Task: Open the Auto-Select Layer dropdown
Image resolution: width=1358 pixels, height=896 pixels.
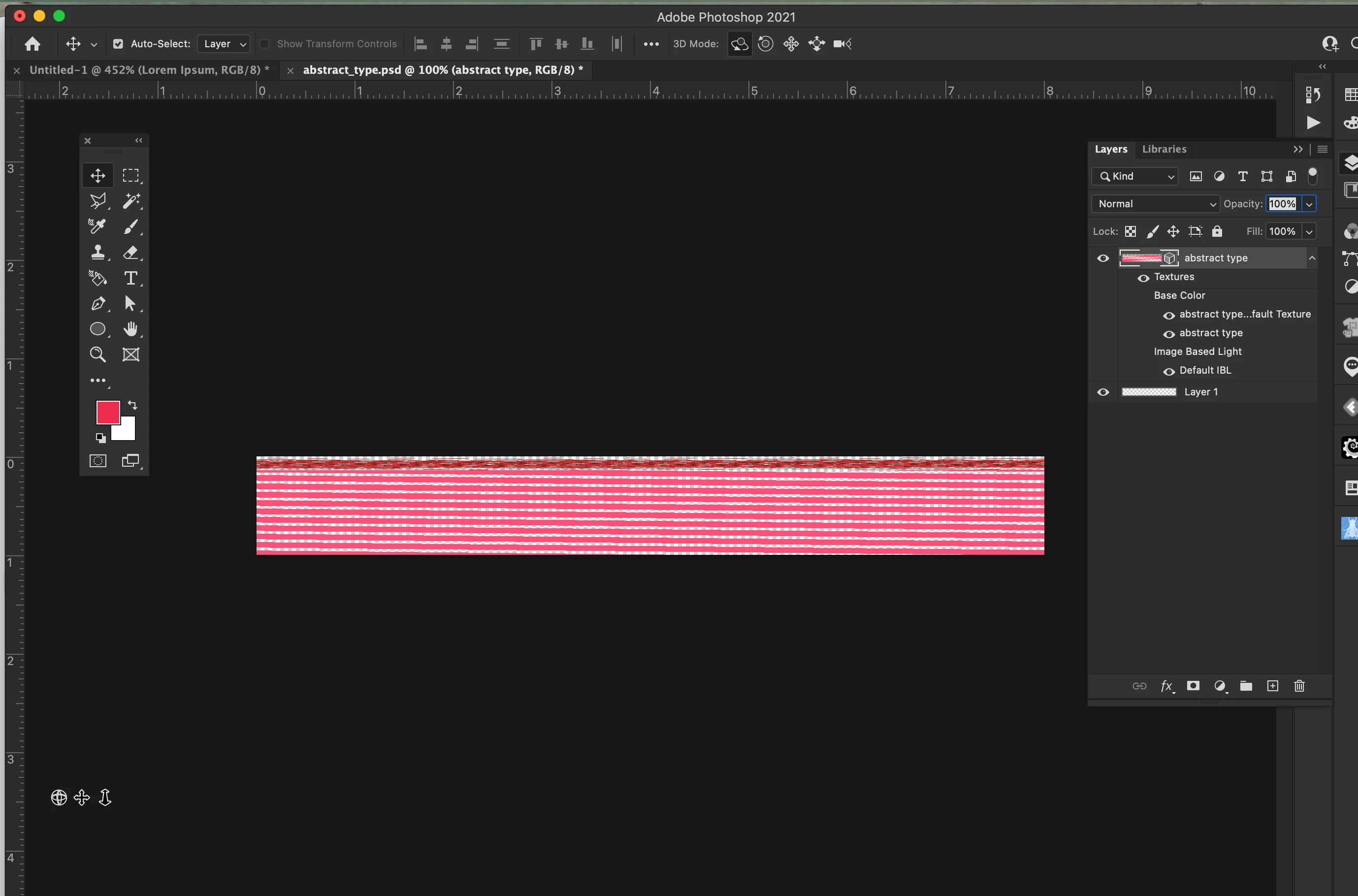Action: 224,44
